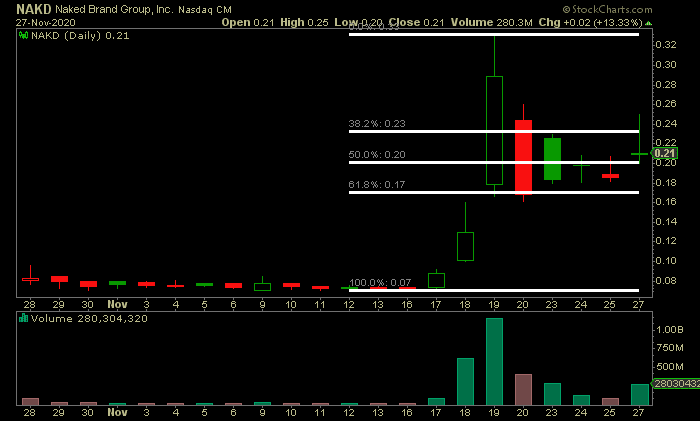The width and height of the screenshot is (700, 421).
Task: Click the 500M volume axis label
Action: click(x=670, y=367)
